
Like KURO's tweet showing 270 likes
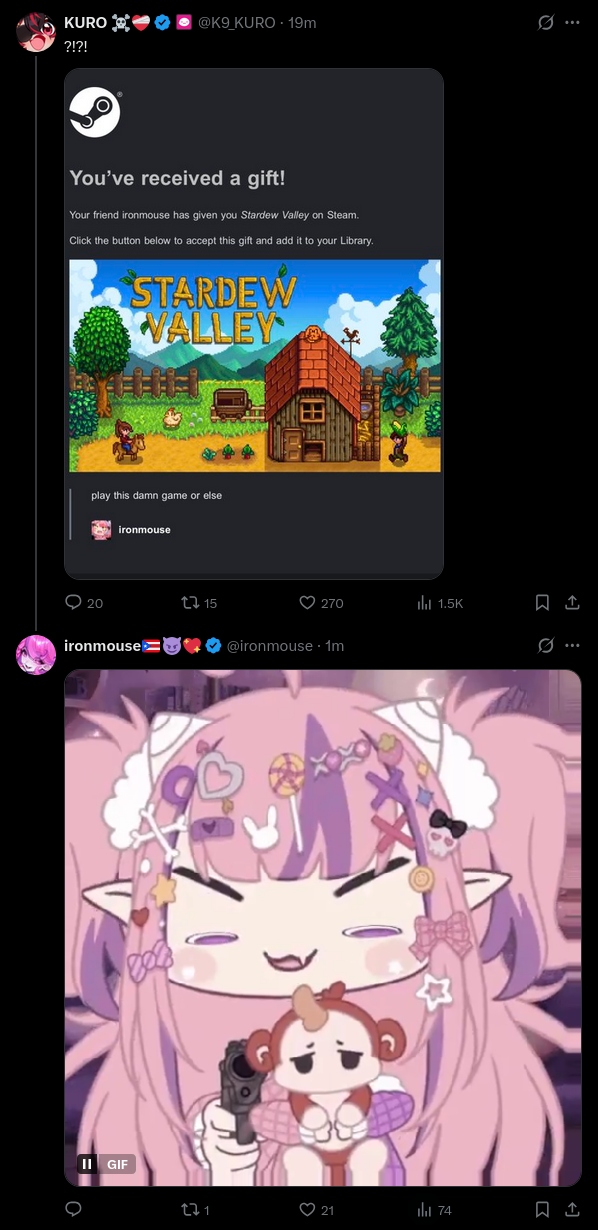click(308, 603)
